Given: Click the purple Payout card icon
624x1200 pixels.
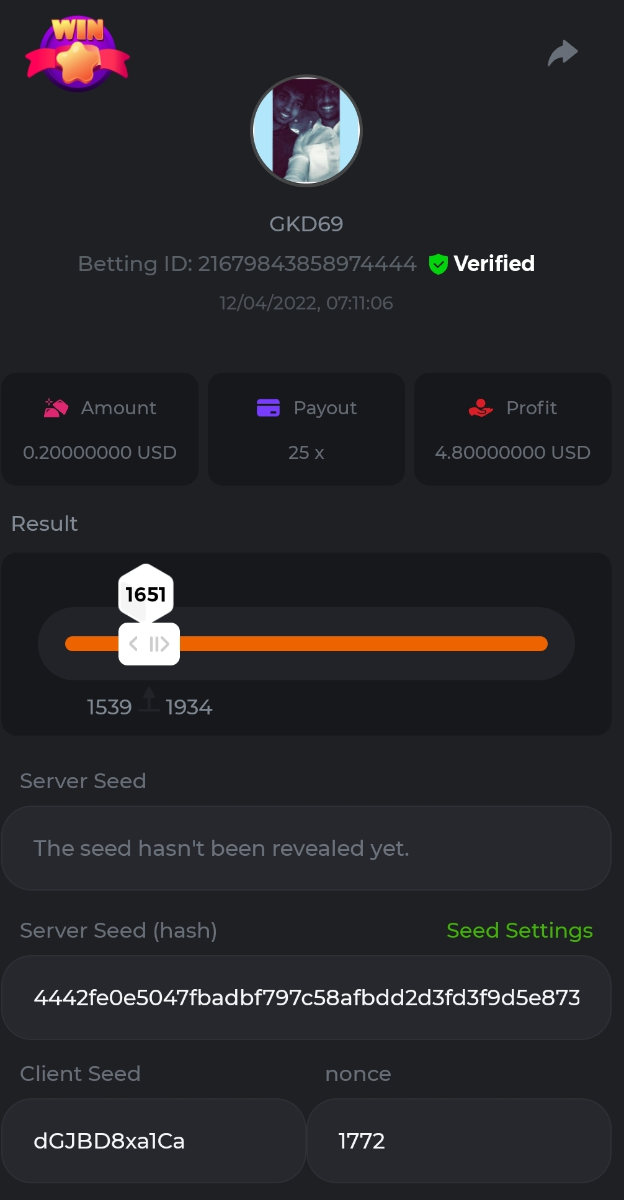Looking at the screenshot, I should click(x=268, y=408).
